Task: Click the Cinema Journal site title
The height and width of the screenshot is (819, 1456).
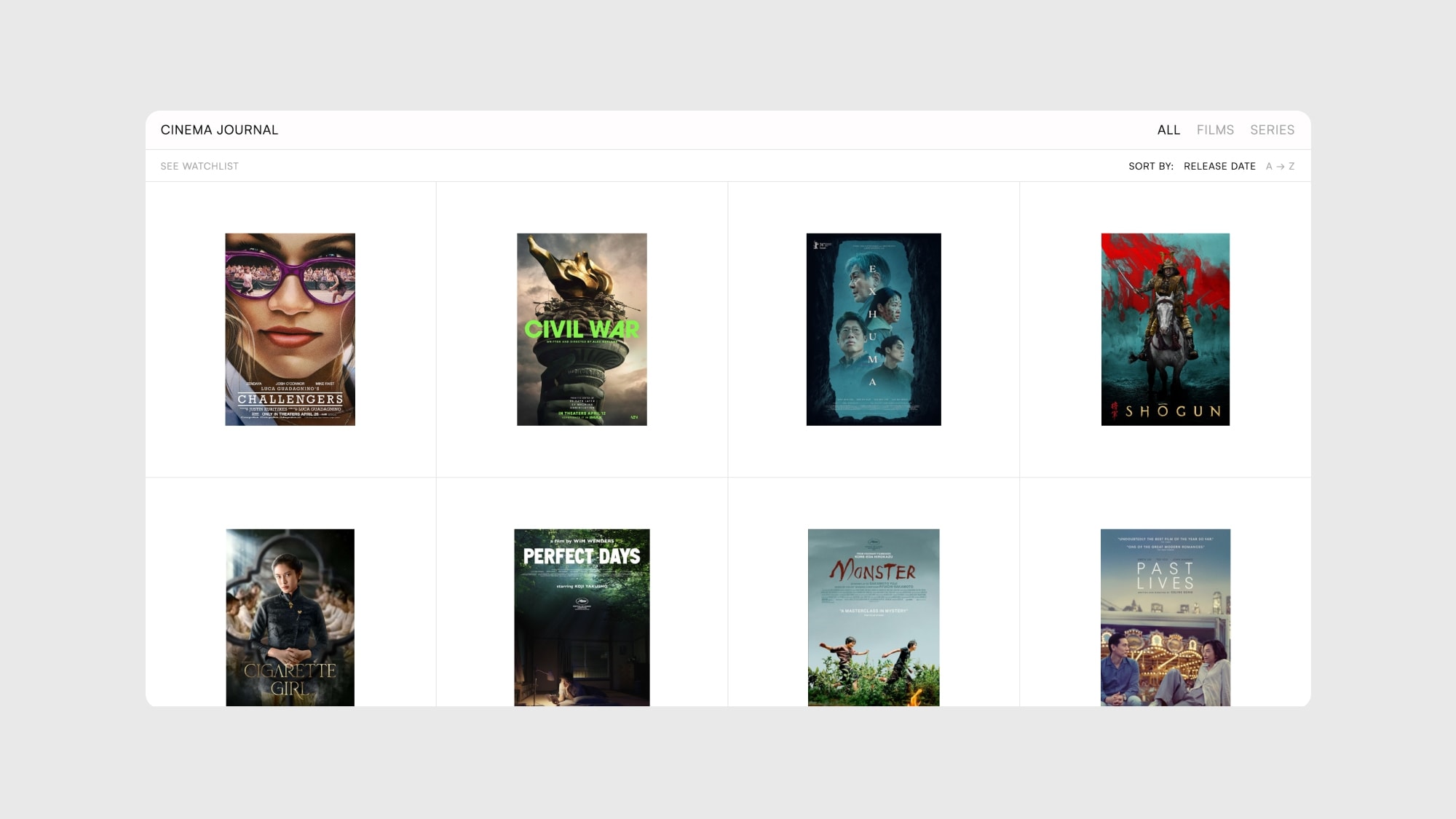Action: tap(219, 130)
